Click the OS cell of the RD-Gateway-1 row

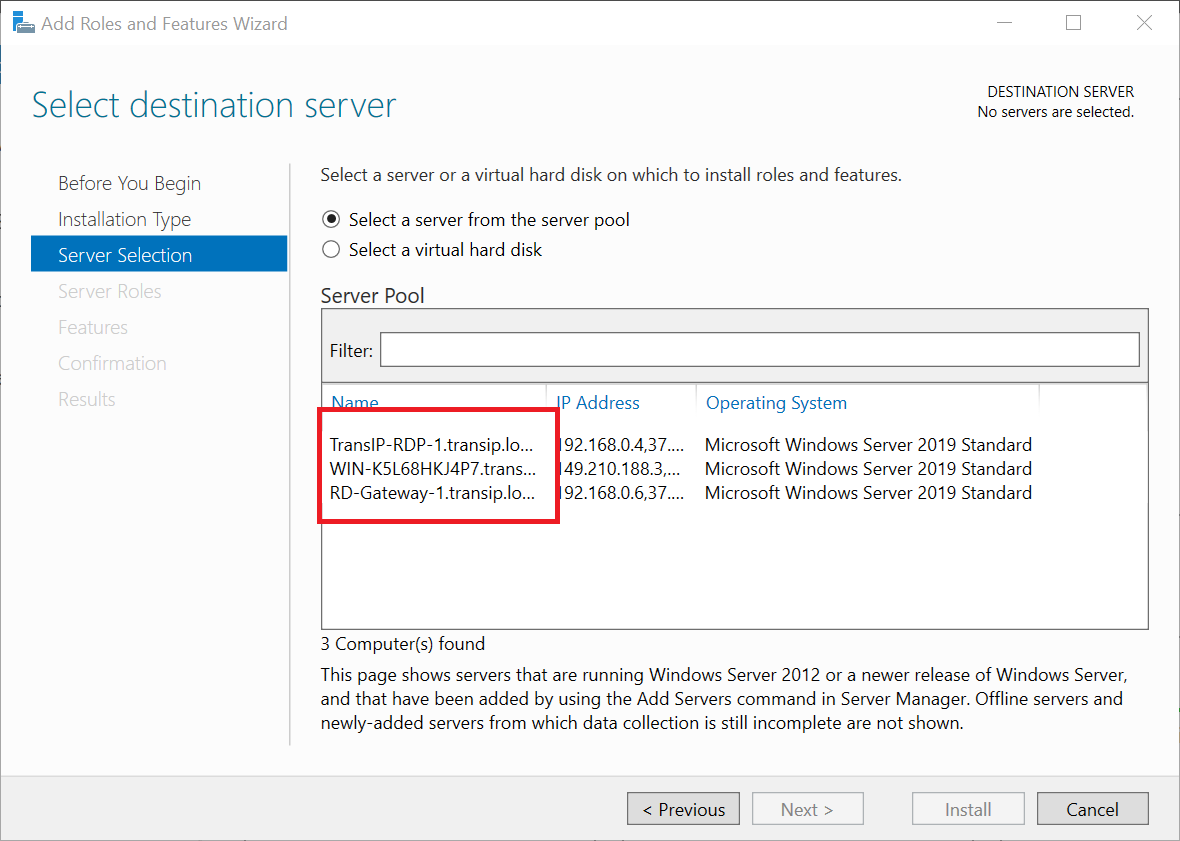pyautogui.click(x=868, y=493)
